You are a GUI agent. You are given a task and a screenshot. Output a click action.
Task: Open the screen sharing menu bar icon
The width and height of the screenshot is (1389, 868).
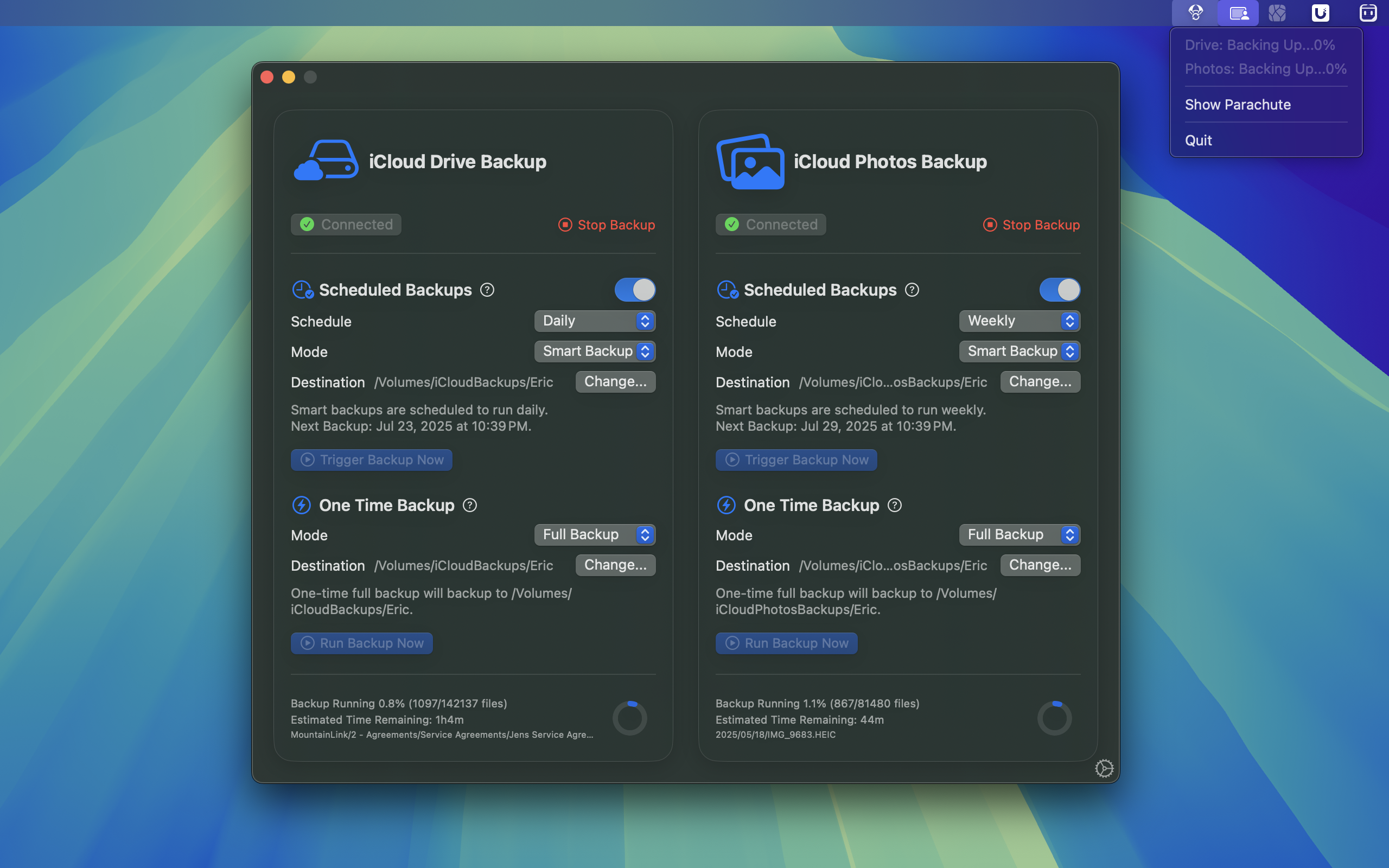pyautogui.click(x=1239, y=12)
